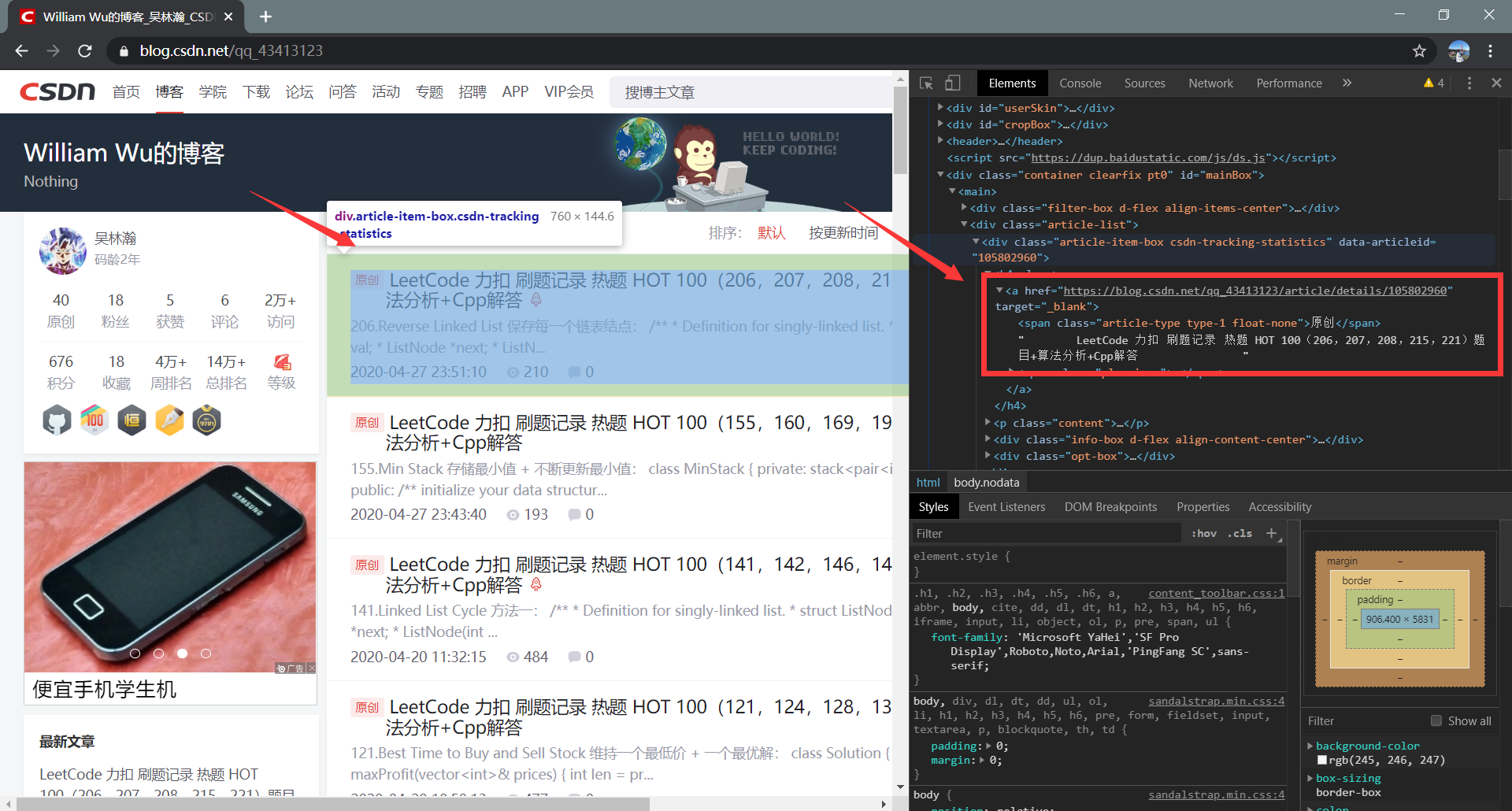Screen dimensions: 1512x811
Task: Click the page vertical scrollbar thumb
Action: [900, 130]
